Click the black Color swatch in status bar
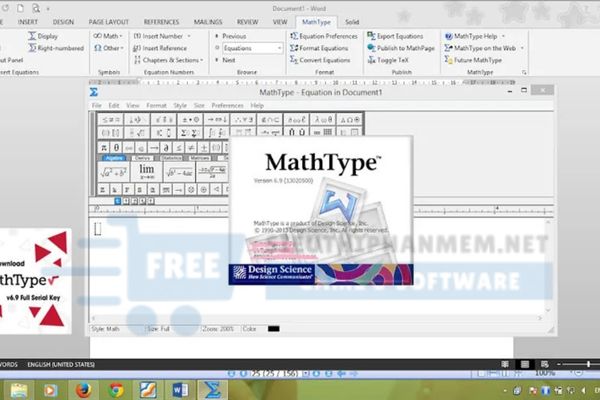600x400 pixels. click(274, 329)
